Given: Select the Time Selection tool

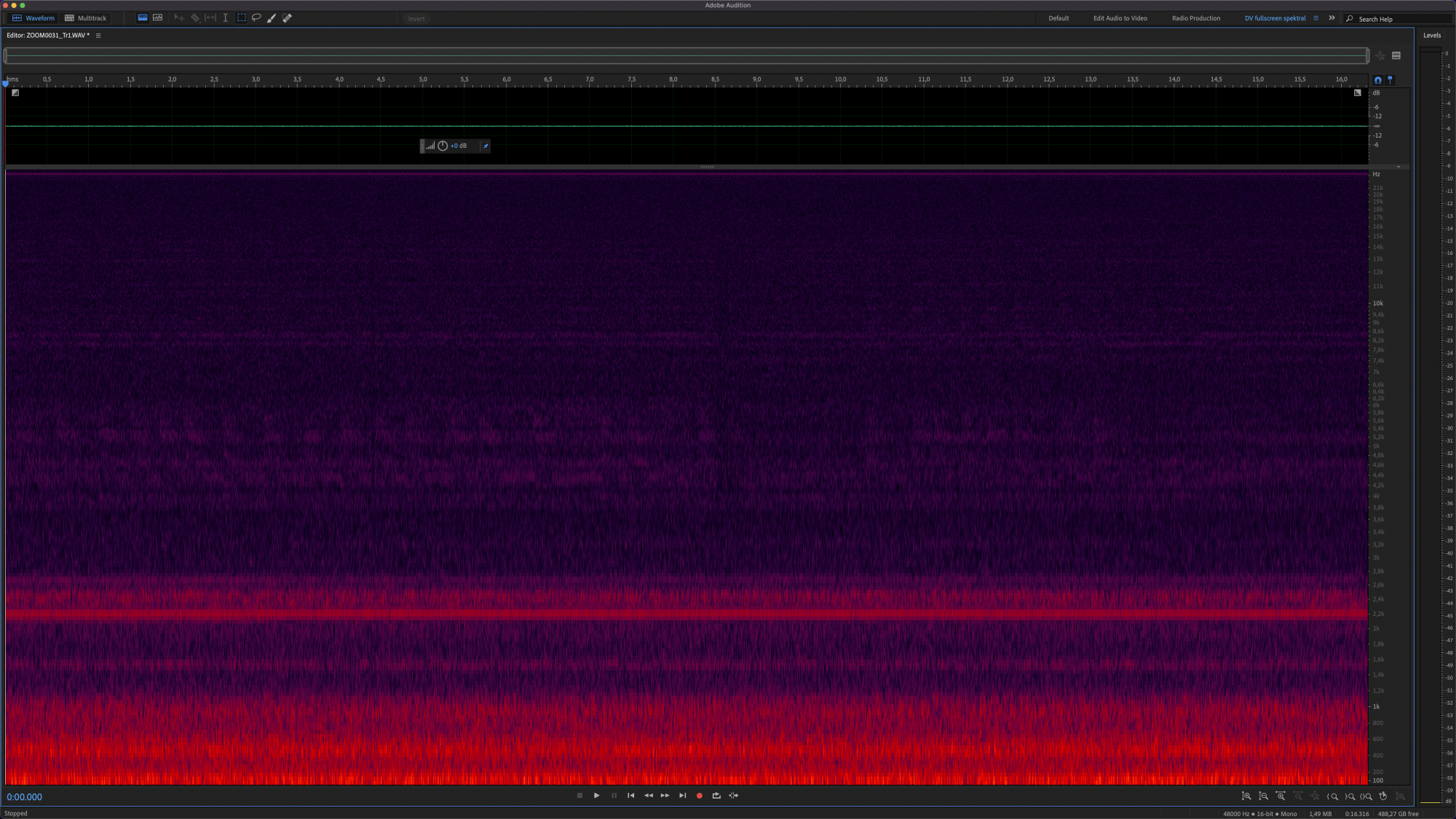Looking at the screenshot, I should point(226,18).
